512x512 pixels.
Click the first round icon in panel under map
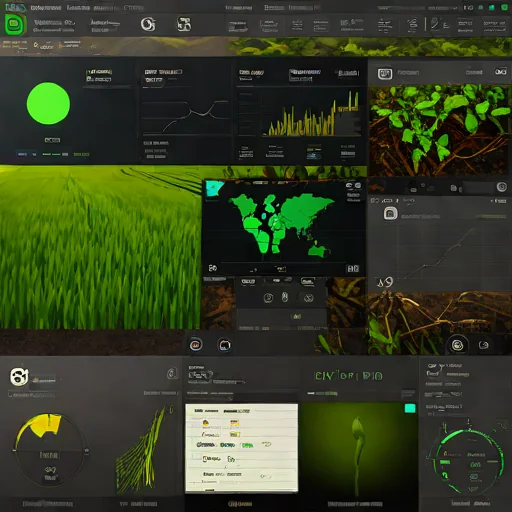click(268, 298)
